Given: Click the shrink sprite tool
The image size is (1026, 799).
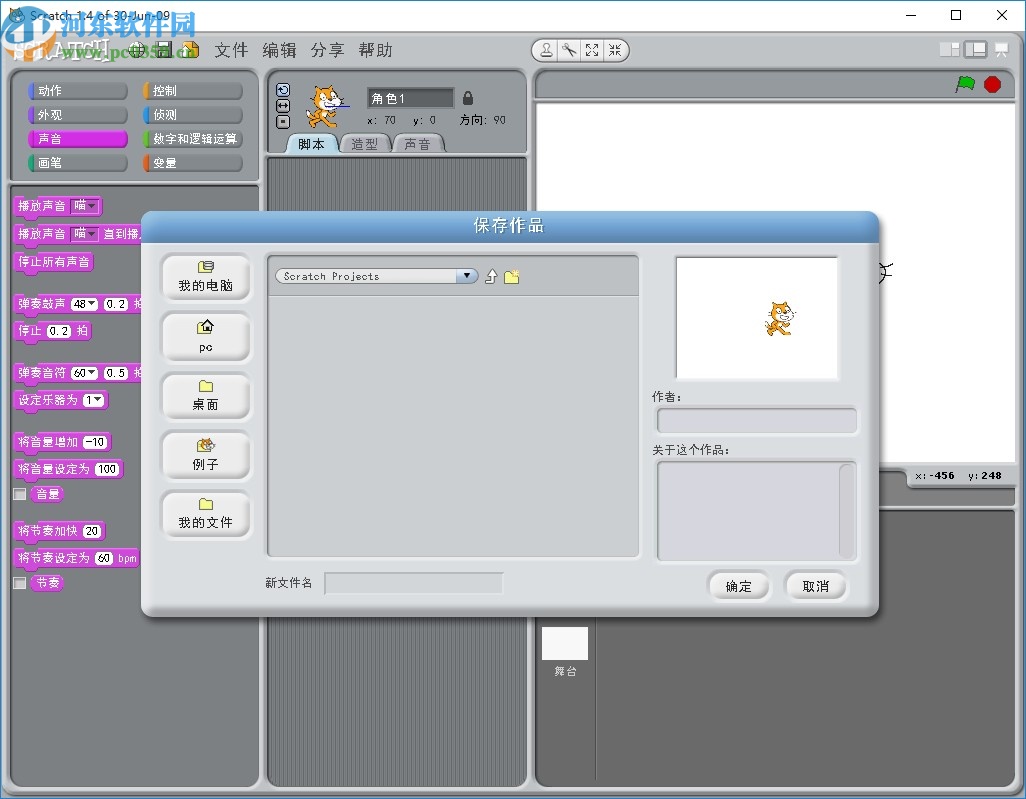Looking at the screenshot, I should click(x=615, y=50).
